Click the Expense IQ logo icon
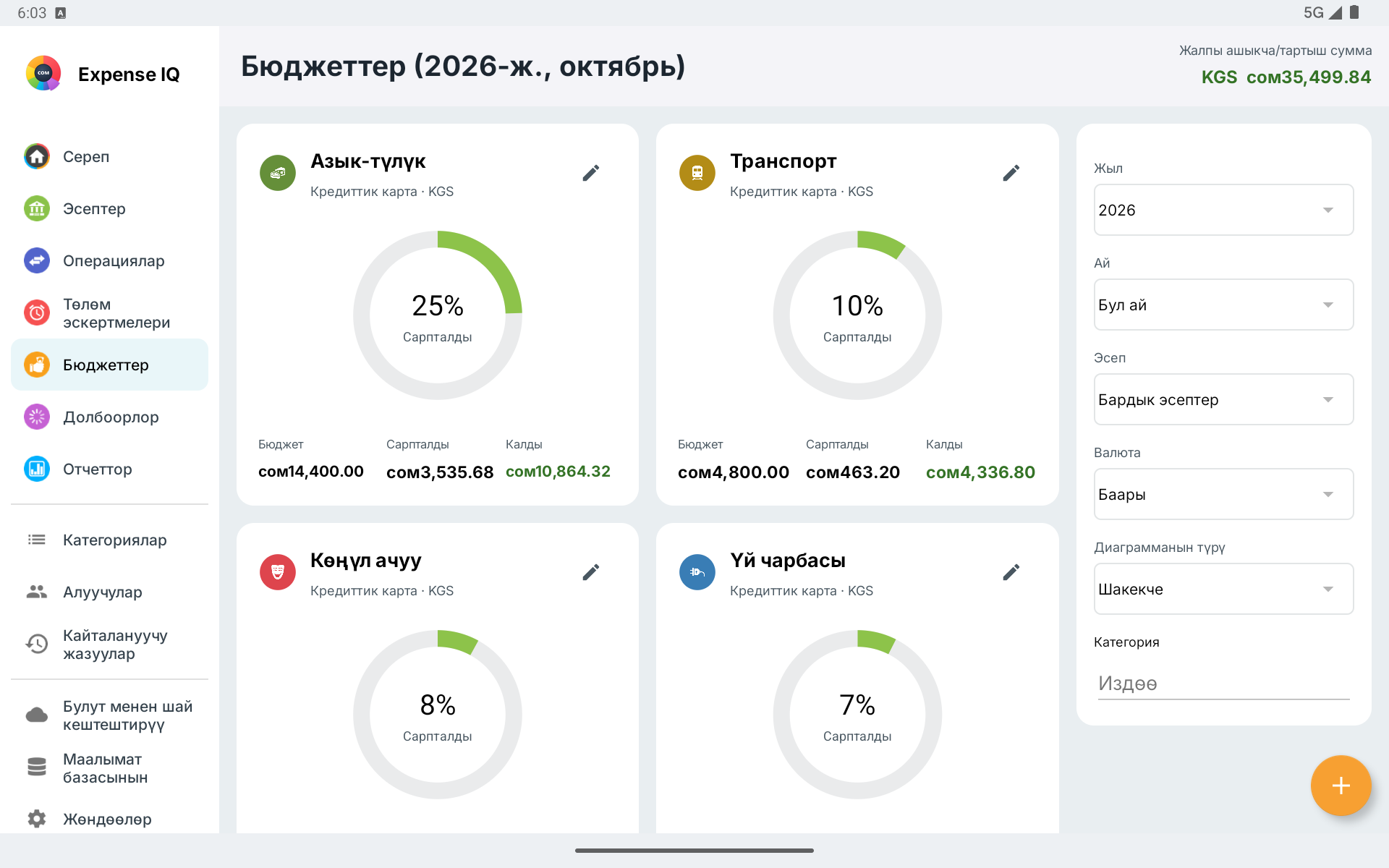Screen dimensions: 1389x868 [x=43, y=73]
